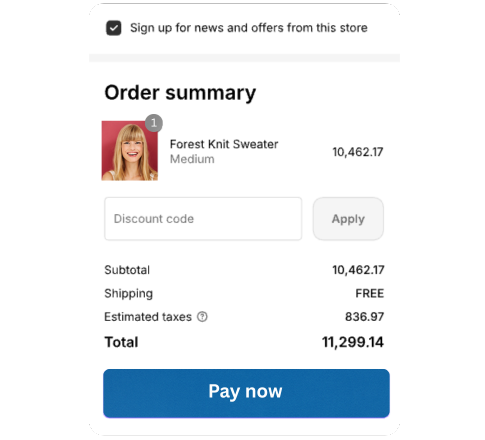
Task: Open the Forest Knit Sweater product thumbnail
Action: tap(130, 151)
